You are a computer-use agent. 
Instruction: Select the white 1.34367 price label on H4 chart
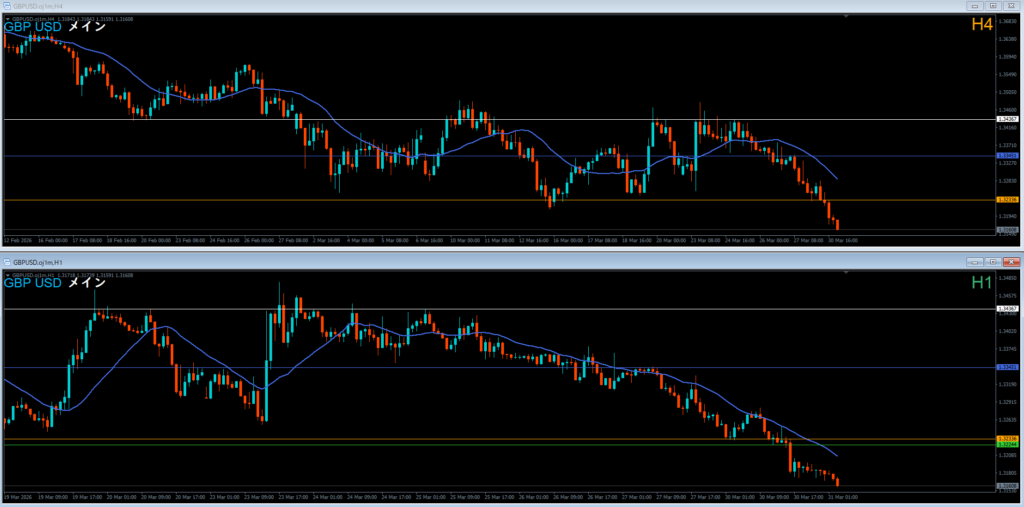click(x=1008, y=119)
